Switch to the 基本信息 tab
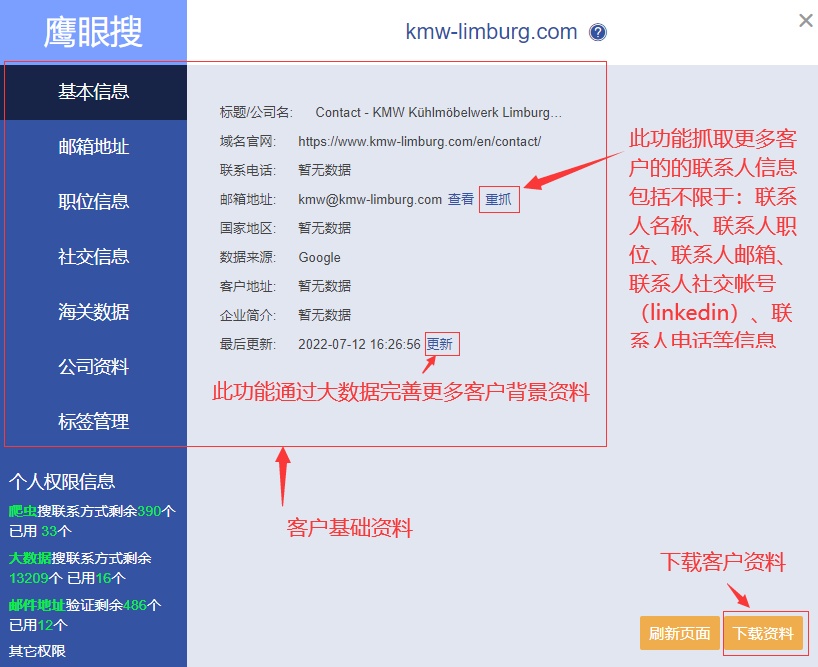Image resolution: width=818 pixels, height=667 pixels. coord(94,92)
